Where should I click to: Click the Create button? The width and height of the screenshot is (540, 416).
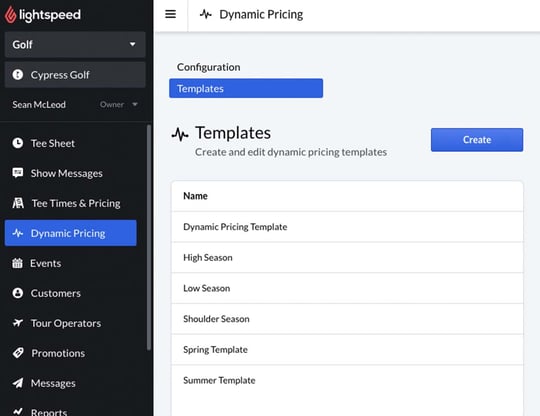477,140
